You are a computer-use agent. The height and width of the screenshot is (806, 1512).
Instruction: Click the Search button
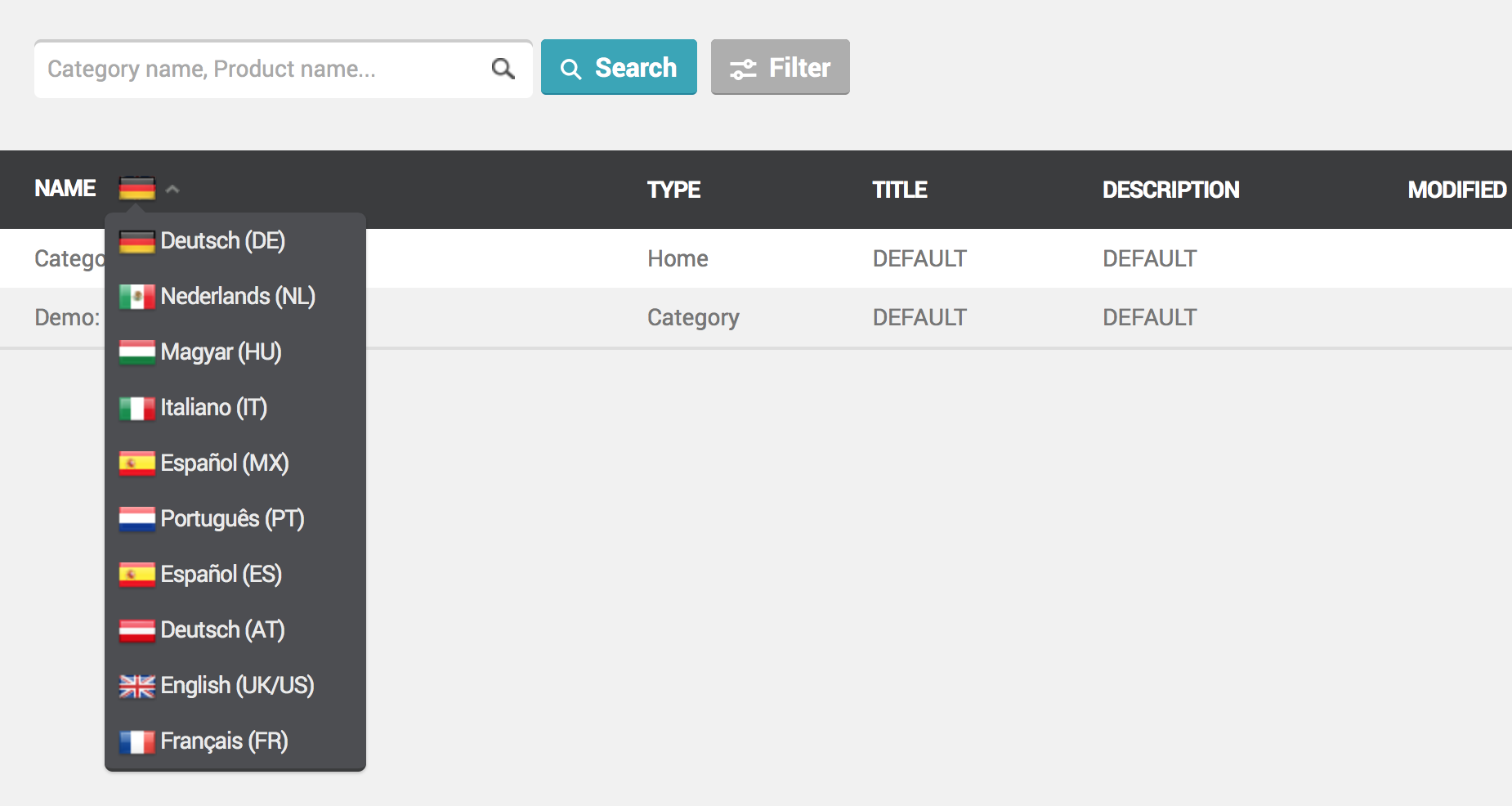tap(619, 67)
